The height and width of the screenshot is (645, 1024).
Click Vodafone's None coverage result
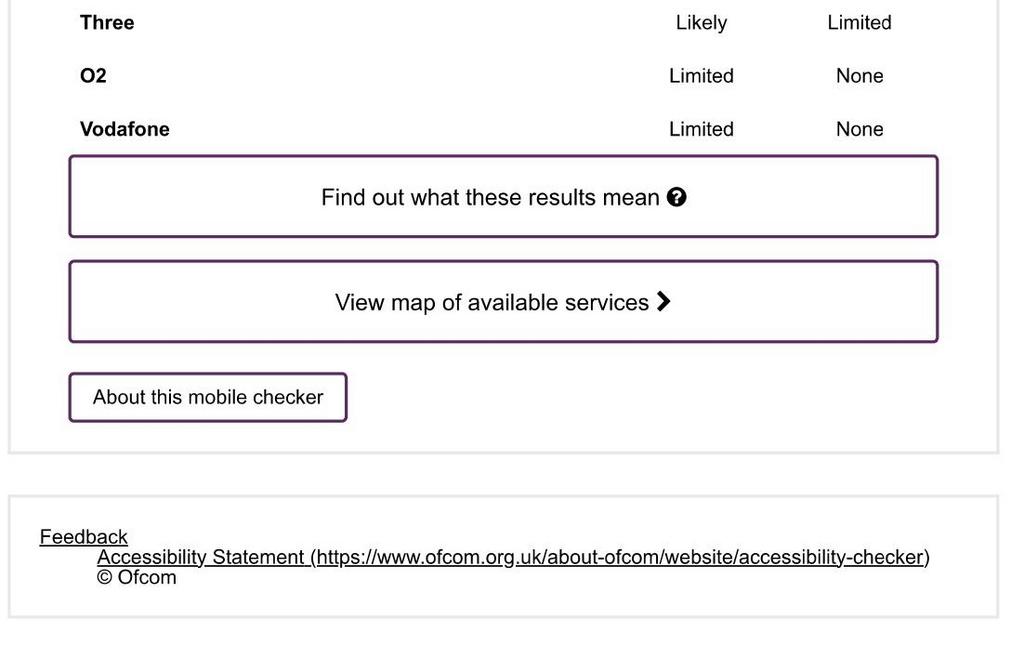[859, 129]
